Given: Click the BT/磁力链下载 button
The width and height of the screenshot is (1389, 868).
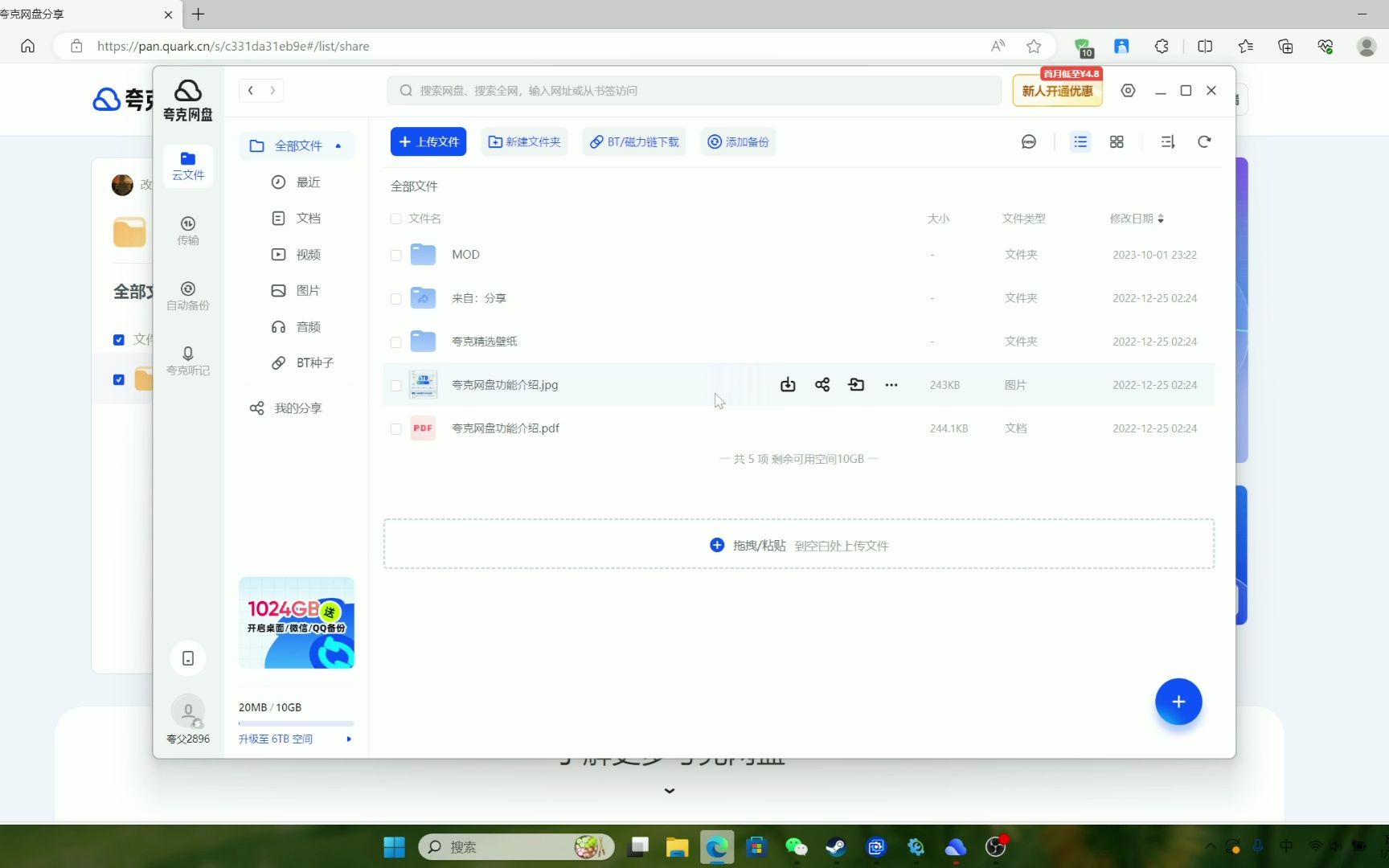Looking at the screenshot, I should click(633, 141).
